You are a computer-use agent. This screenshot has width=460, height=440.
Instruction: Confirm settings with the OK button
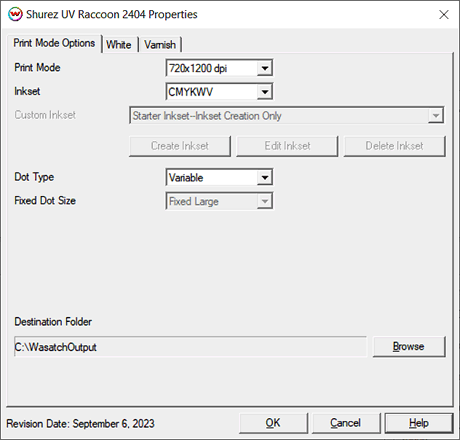273,423
